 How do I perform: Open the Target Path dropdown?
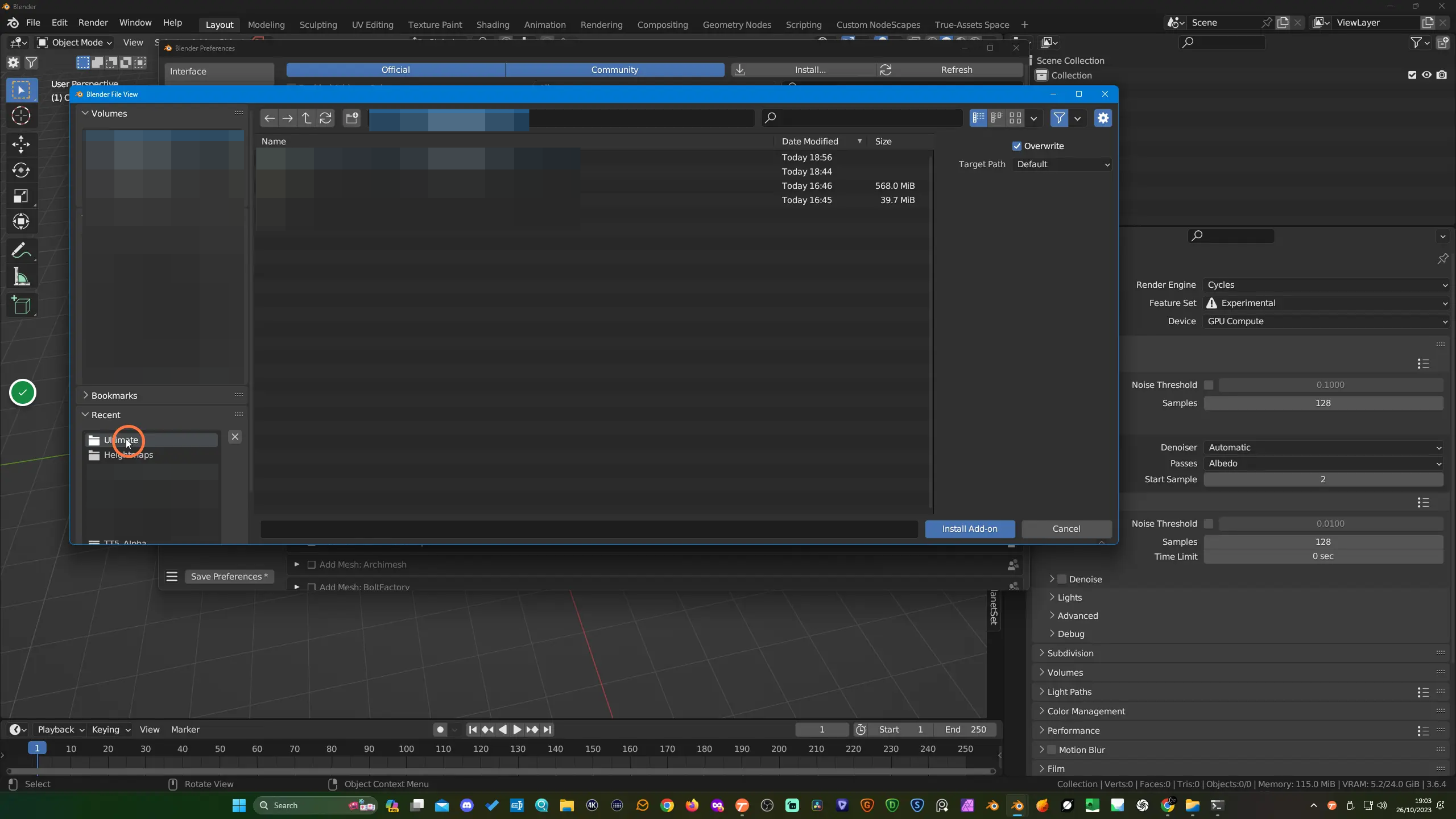[1062, 164]
